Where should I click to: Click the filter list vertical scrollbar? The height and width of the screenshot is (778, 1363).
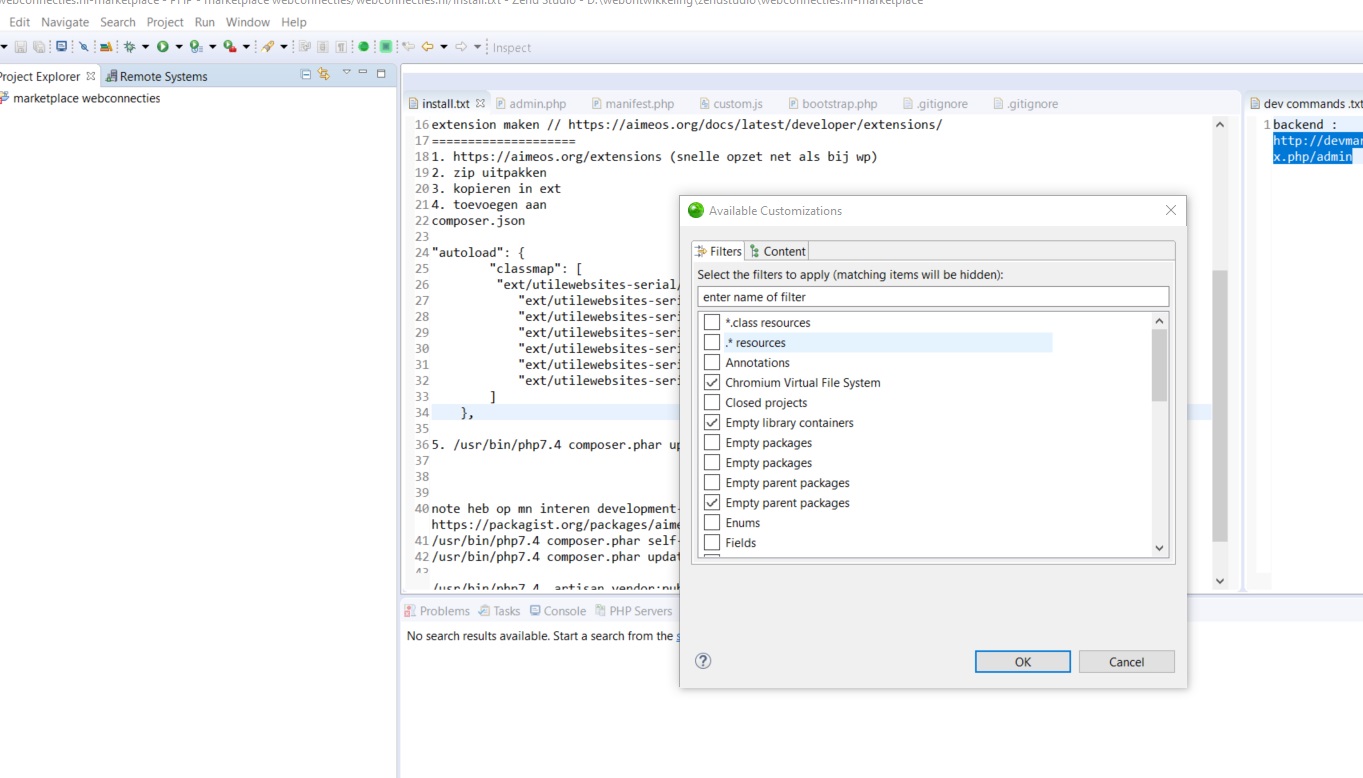click(x=1160, y=366)
